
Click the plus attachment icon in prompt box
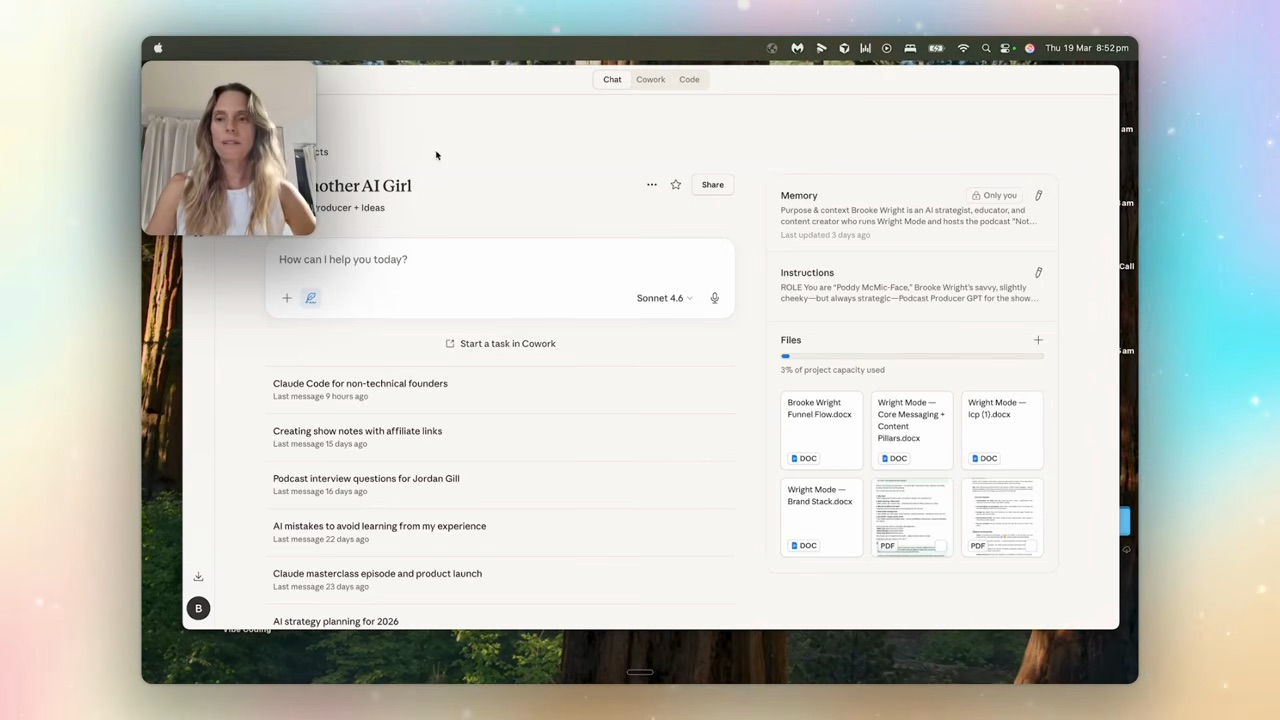click(x=287, y=298)
